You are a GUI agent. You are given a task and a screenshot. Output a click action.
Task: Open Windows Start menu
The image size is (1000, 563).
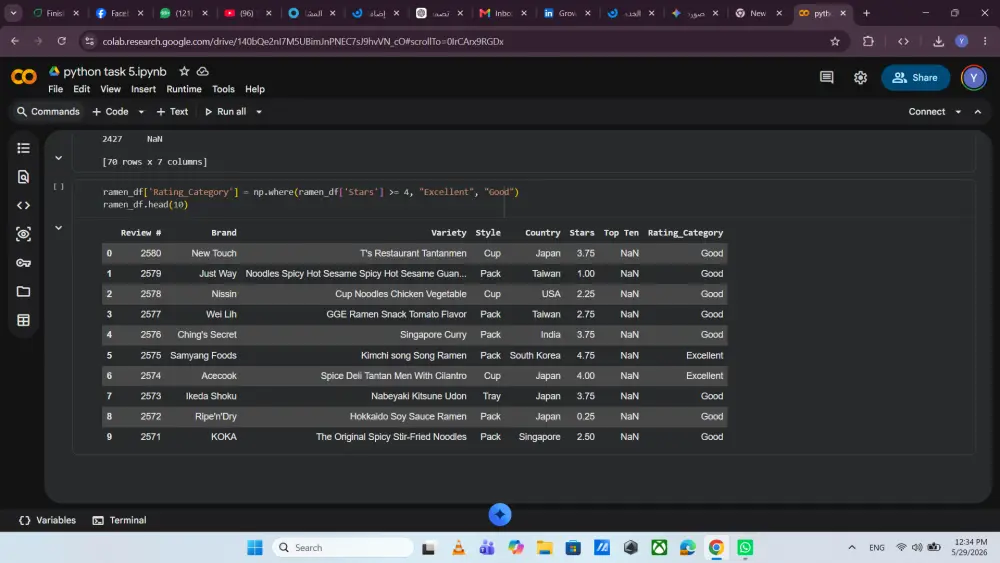coord(255,548)
